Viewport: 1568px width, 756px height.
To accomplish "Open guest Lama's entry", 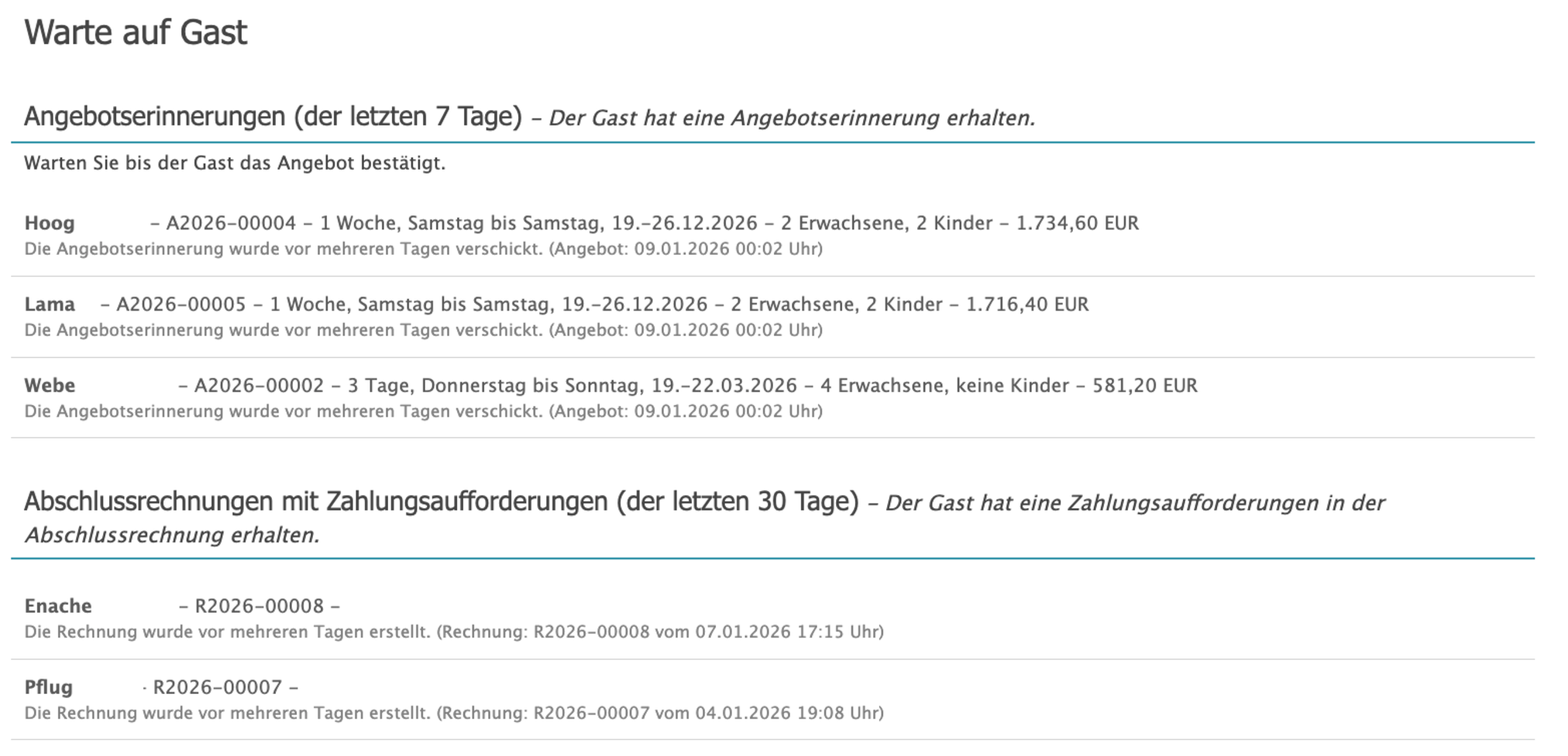I will point(50,304).
